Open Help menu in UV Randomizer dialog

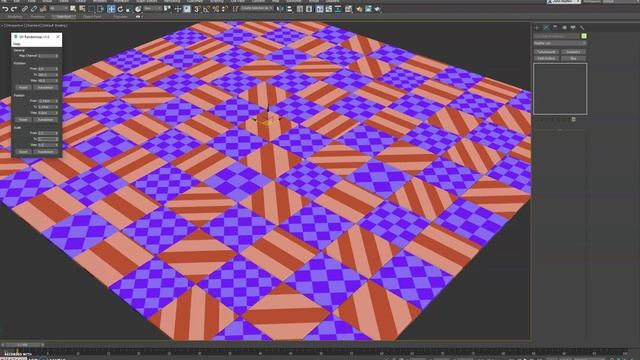click(17, 44)
